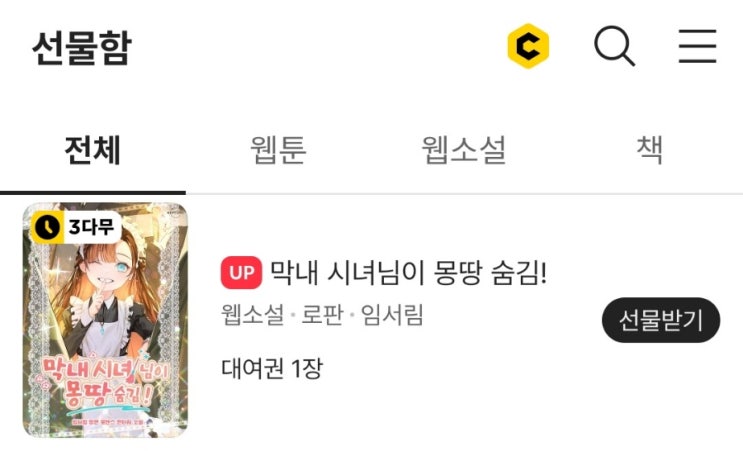Switch to the 책 tab
This screenshot has height=451, width=743.
point(650,149)
